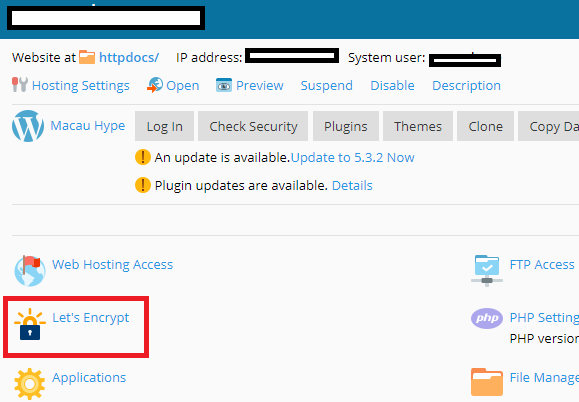The height and width of the screenshot is (402, 579).
Task: Run Check Security for WordPress
Action: pyautogui.click(x=253, y=126)
